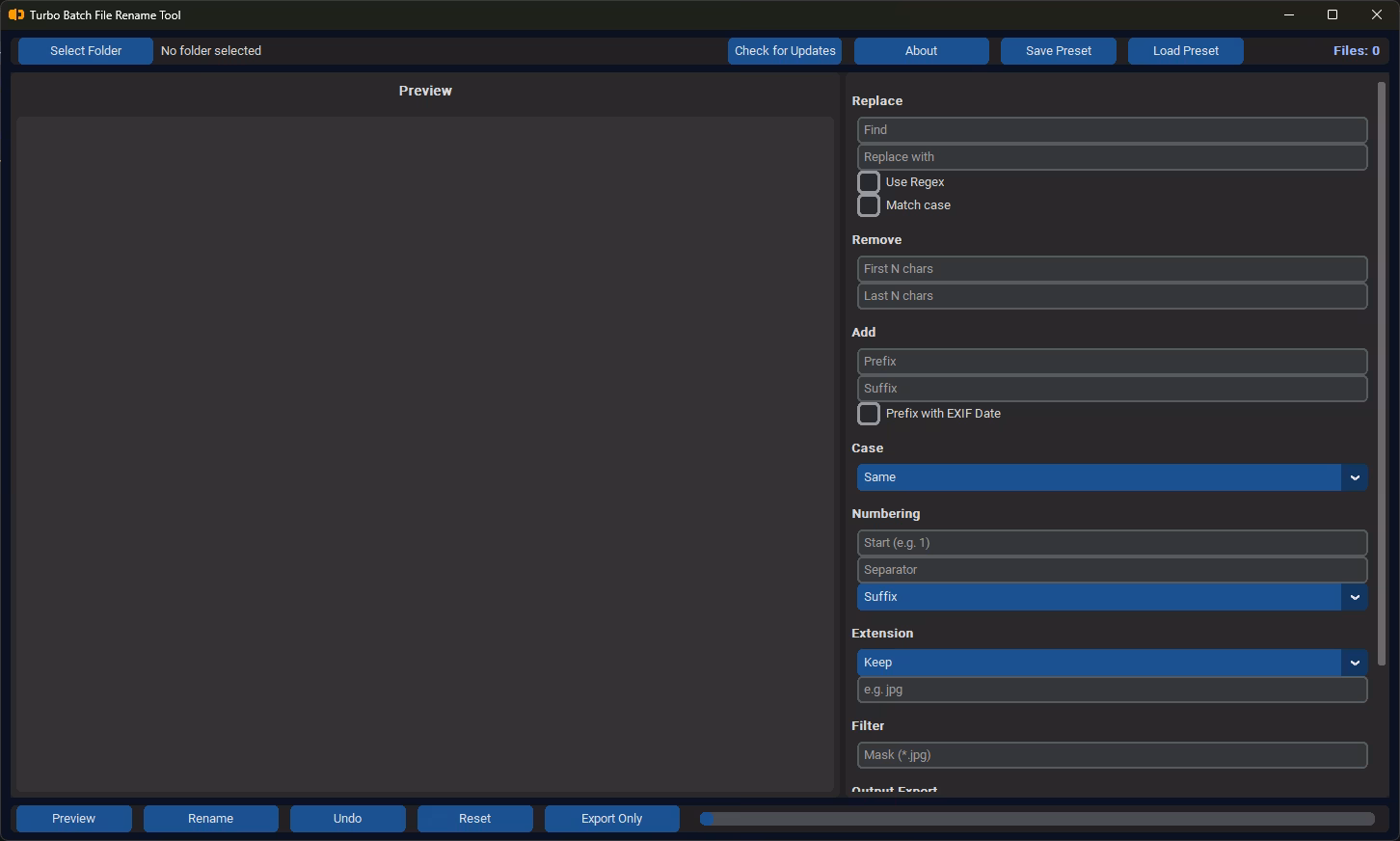Open the About dialog
Image resolution: width=1400 pixels, height=841 pixels.
tap(921, 51)
